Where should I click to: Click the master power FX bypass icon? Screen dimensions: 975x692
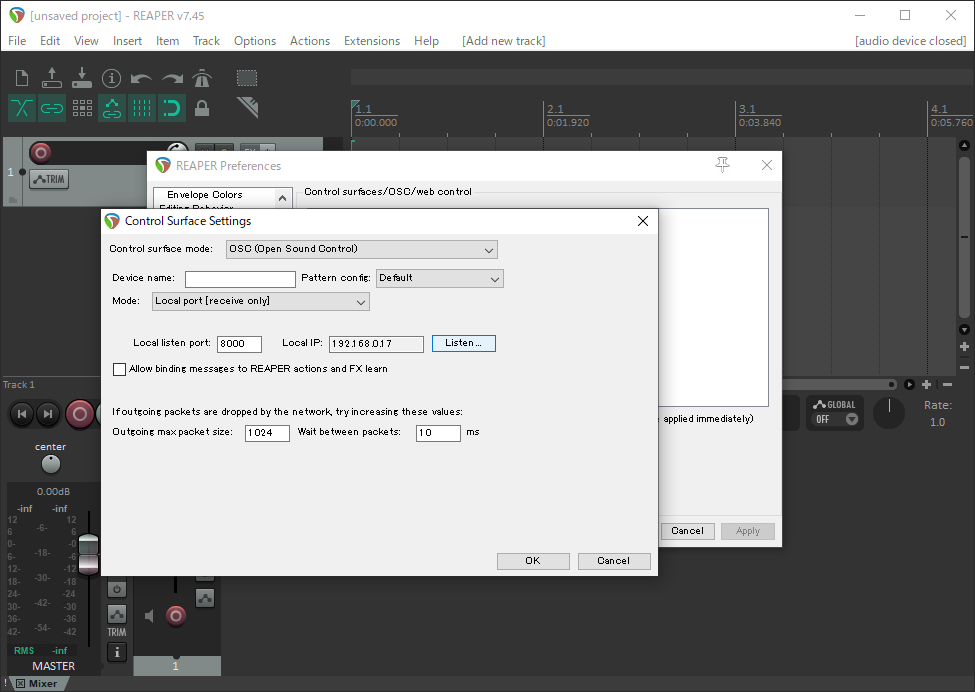pos(117,589)
